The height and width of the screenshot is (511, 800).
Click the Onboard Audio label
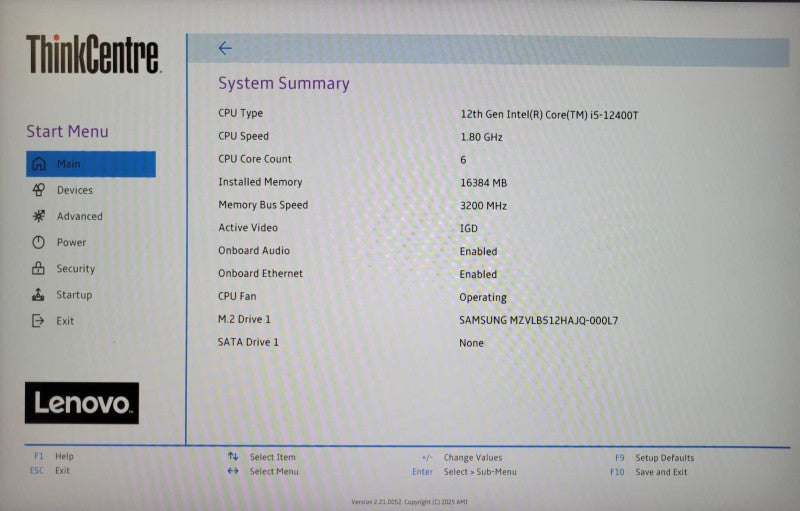pos(254,250)
